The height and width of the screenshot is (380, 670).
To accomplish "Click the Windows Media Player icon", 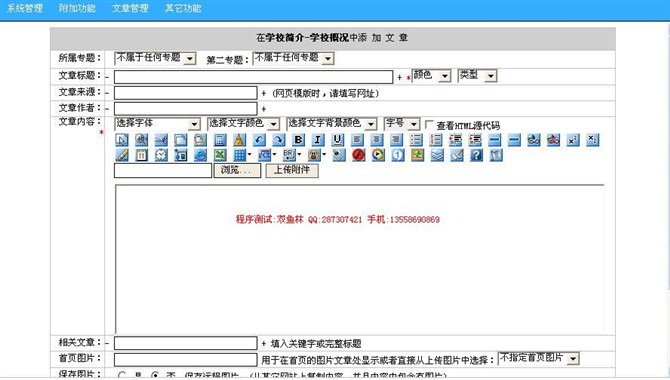I will pyautogui.click(x=378, y=155).
